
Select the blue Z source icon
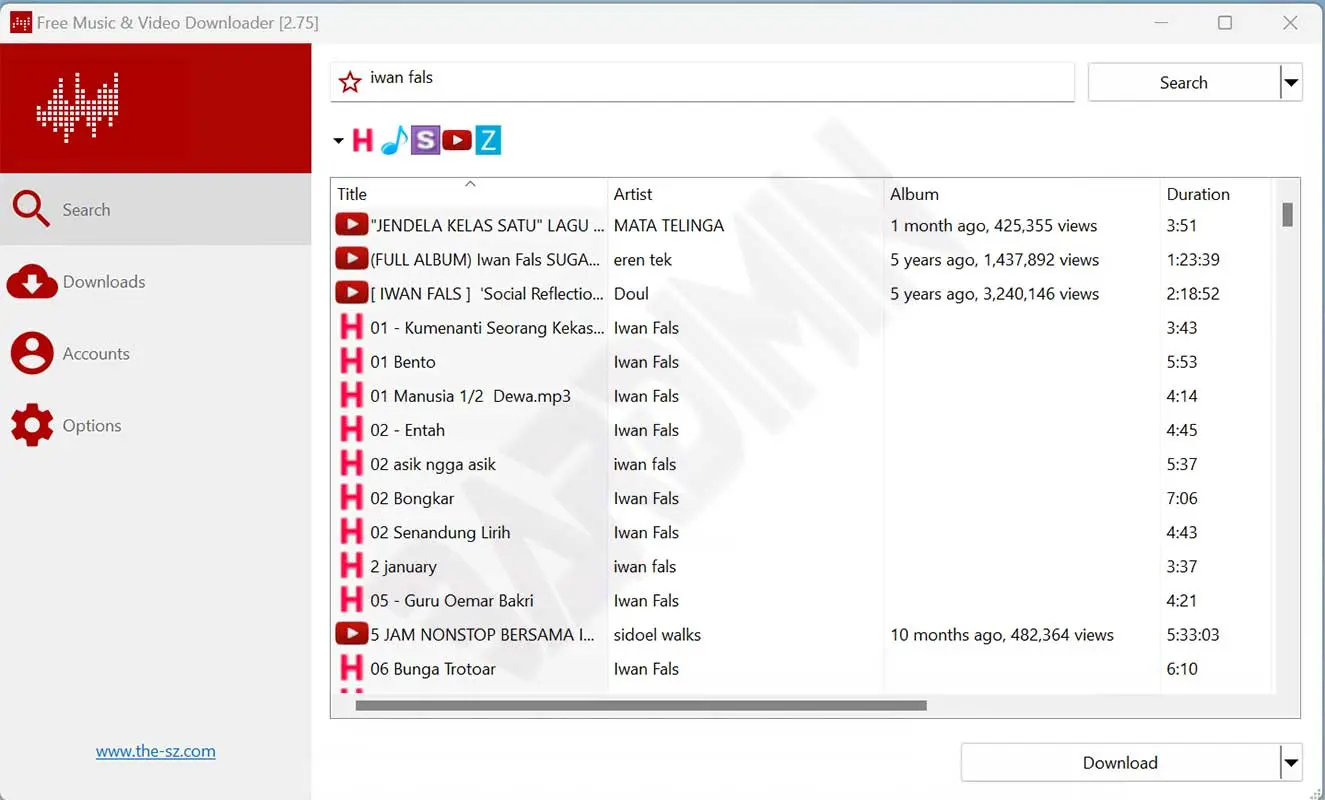tap(487, 140)
